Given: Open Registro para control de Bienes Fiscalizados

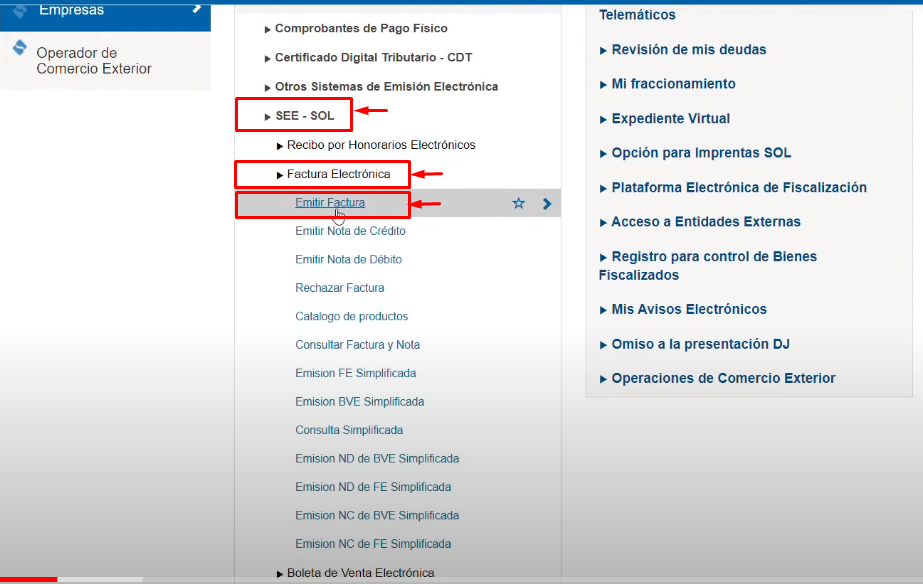Looking at the screenshot, I should (x=708, y=266).
